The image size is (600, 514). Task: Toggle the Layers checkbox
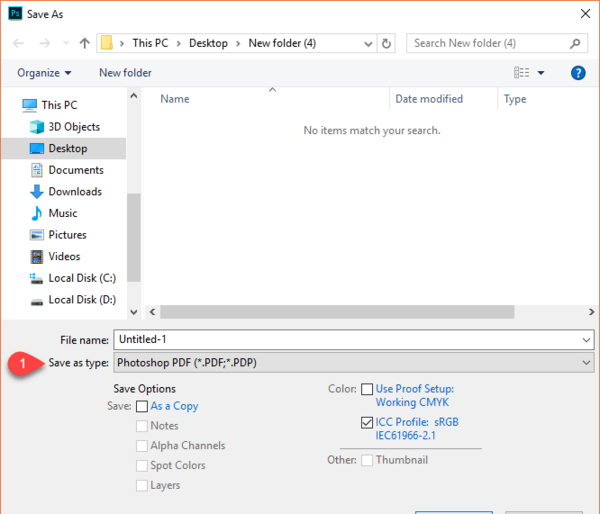pyautogui.click(x=142, y=485)
